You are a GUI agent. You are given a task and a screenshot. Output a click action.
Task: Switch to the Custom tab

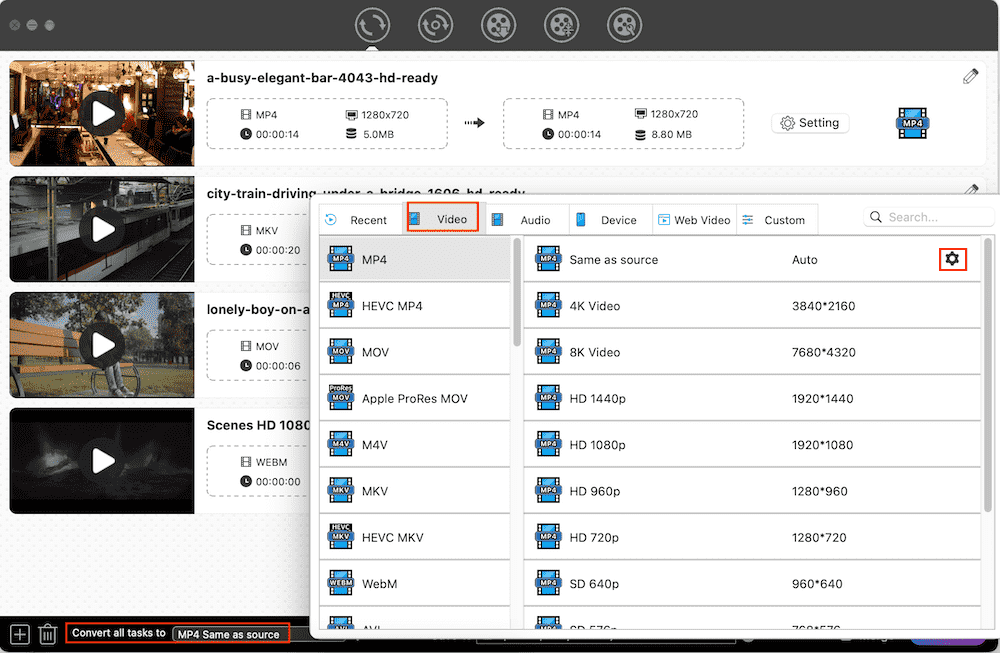pos(777,220)
